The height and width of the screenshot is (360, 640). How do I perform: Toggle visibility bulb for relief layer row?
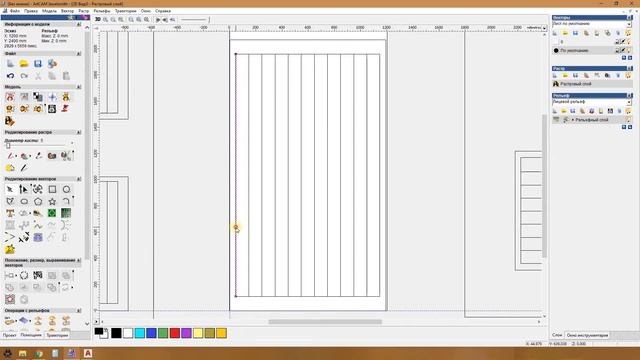pos(629,120)
